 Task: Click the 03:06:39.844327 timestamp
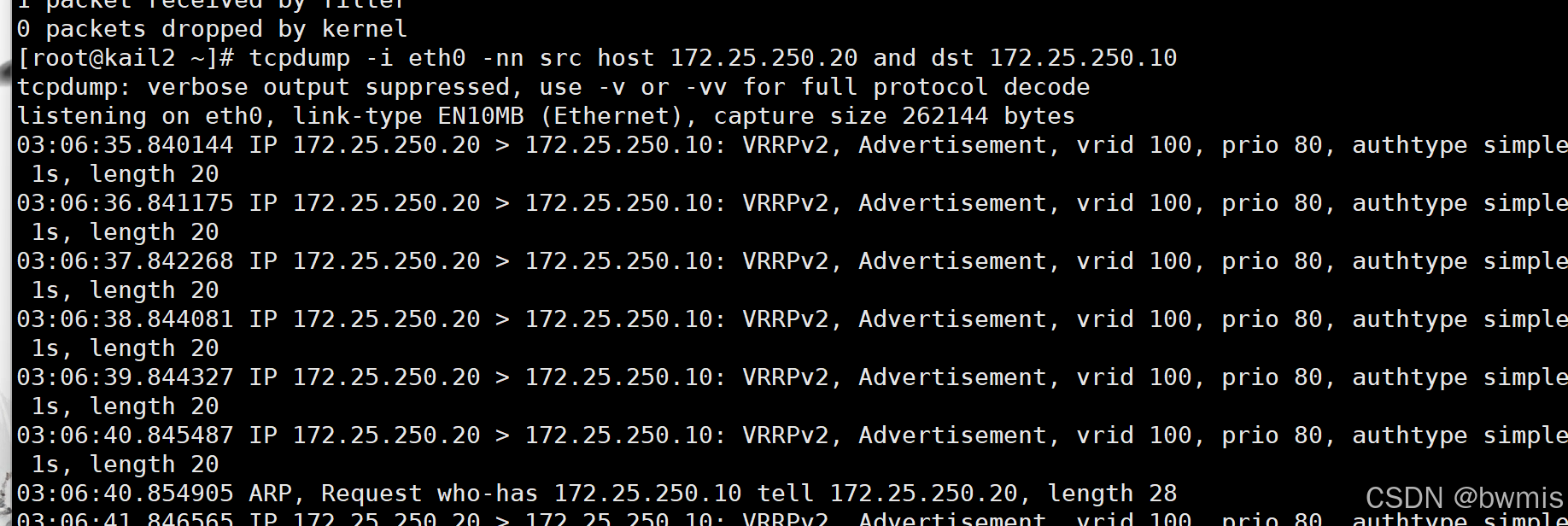(x=125, y=377)
